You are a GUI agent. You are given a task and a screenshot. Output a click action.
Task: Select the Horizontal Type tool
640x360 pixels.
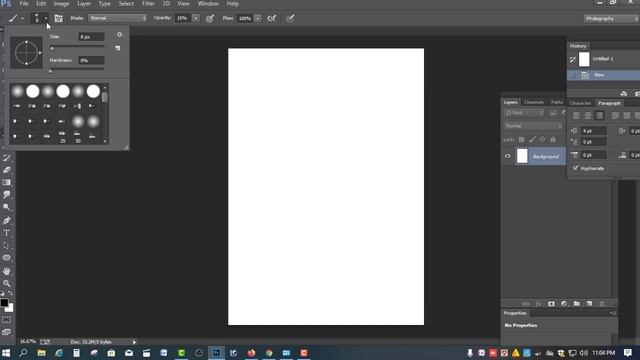point(7,233)
